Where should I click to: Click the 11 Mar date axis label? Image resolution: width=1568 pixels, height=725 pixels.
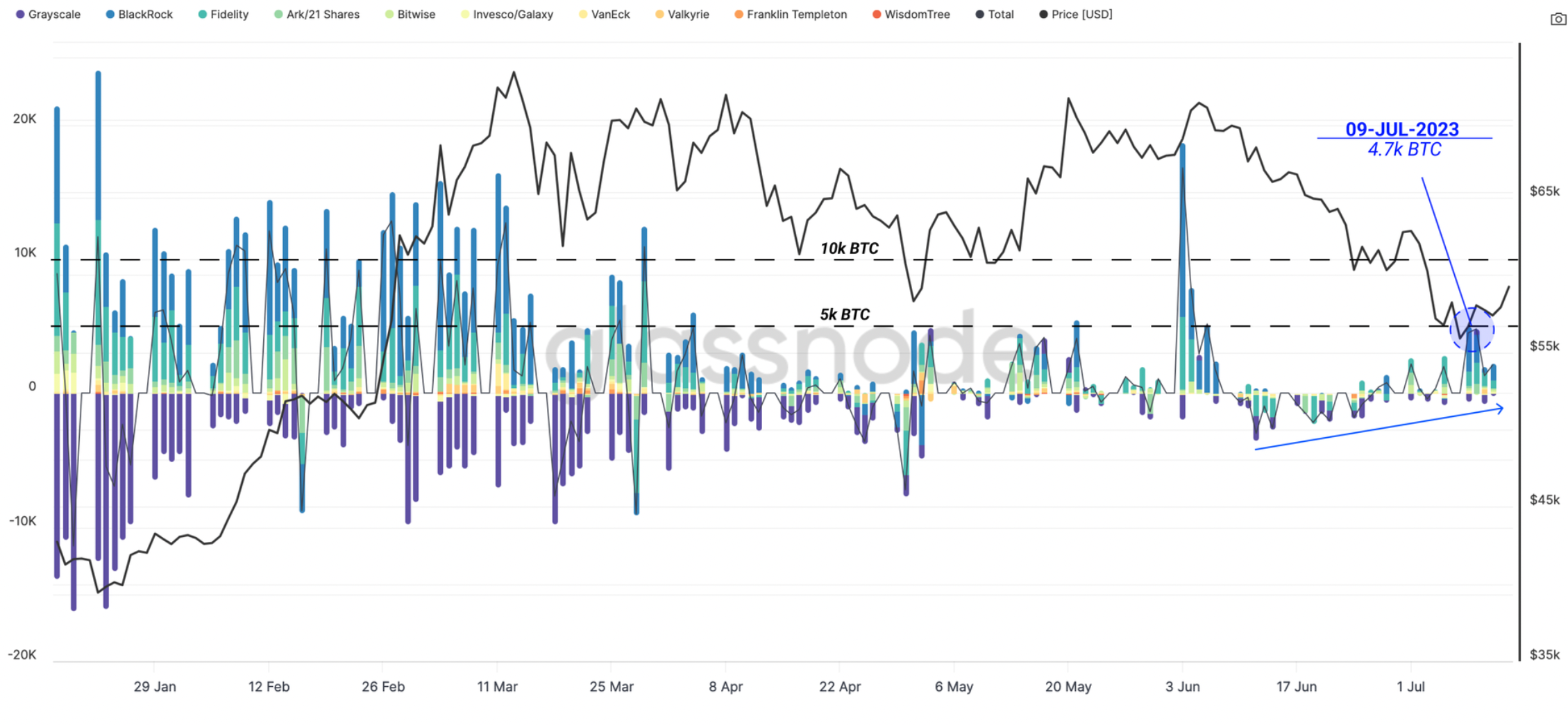tap(497, 686)
